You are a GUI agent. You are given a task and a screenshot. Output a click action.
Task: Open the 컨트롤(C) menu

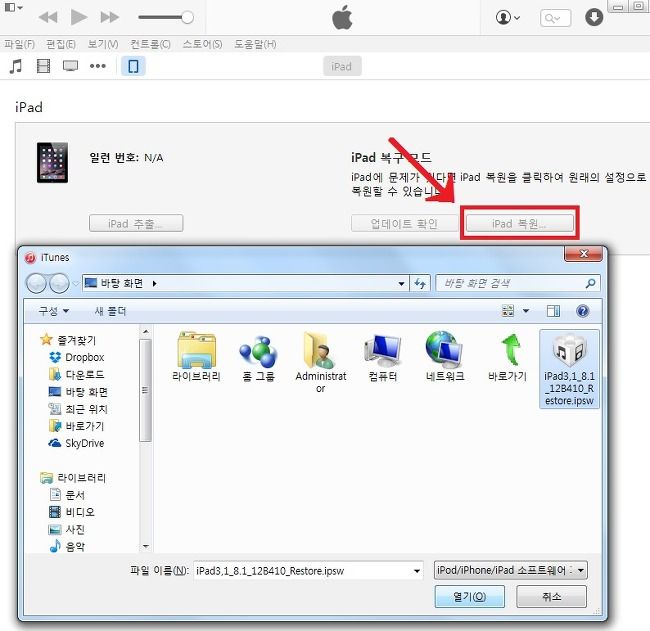point(150,44)
